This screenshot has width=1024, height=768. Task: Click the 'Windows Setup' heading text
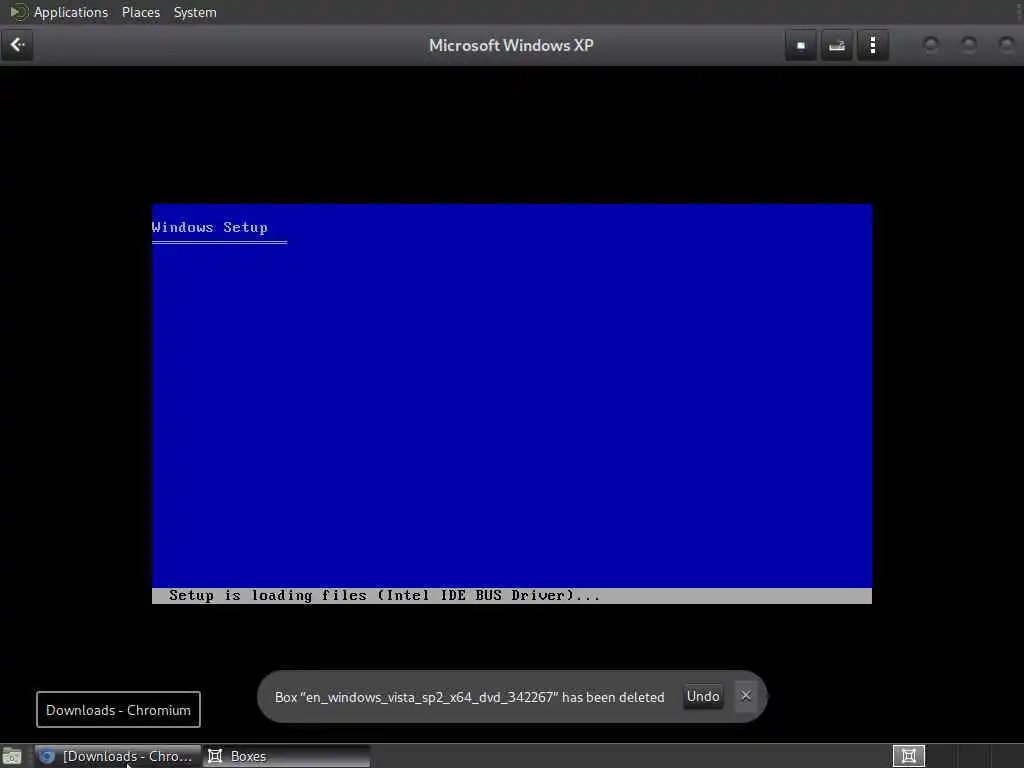210,227
